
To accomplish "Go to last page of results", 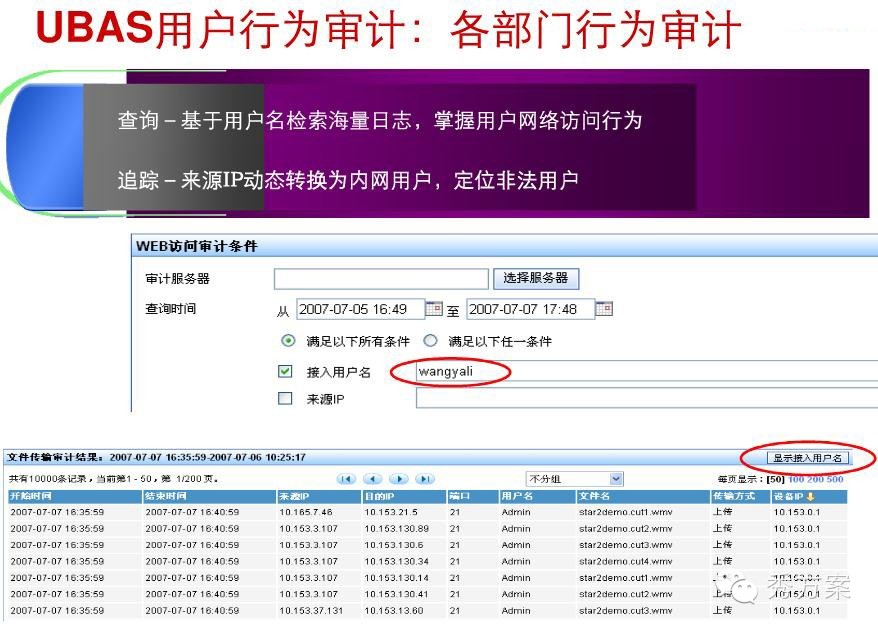I will (x=425, y=479).
